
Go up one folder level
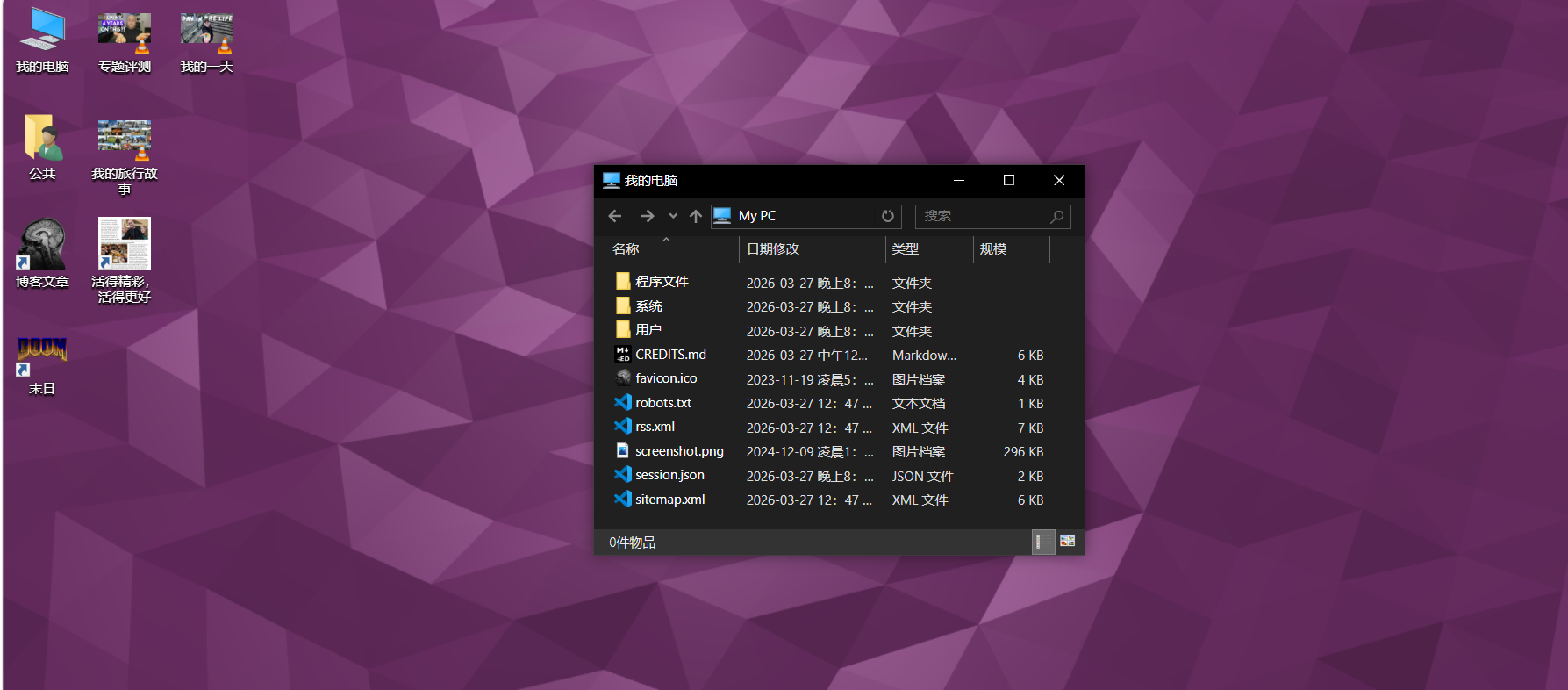(696, 216)
